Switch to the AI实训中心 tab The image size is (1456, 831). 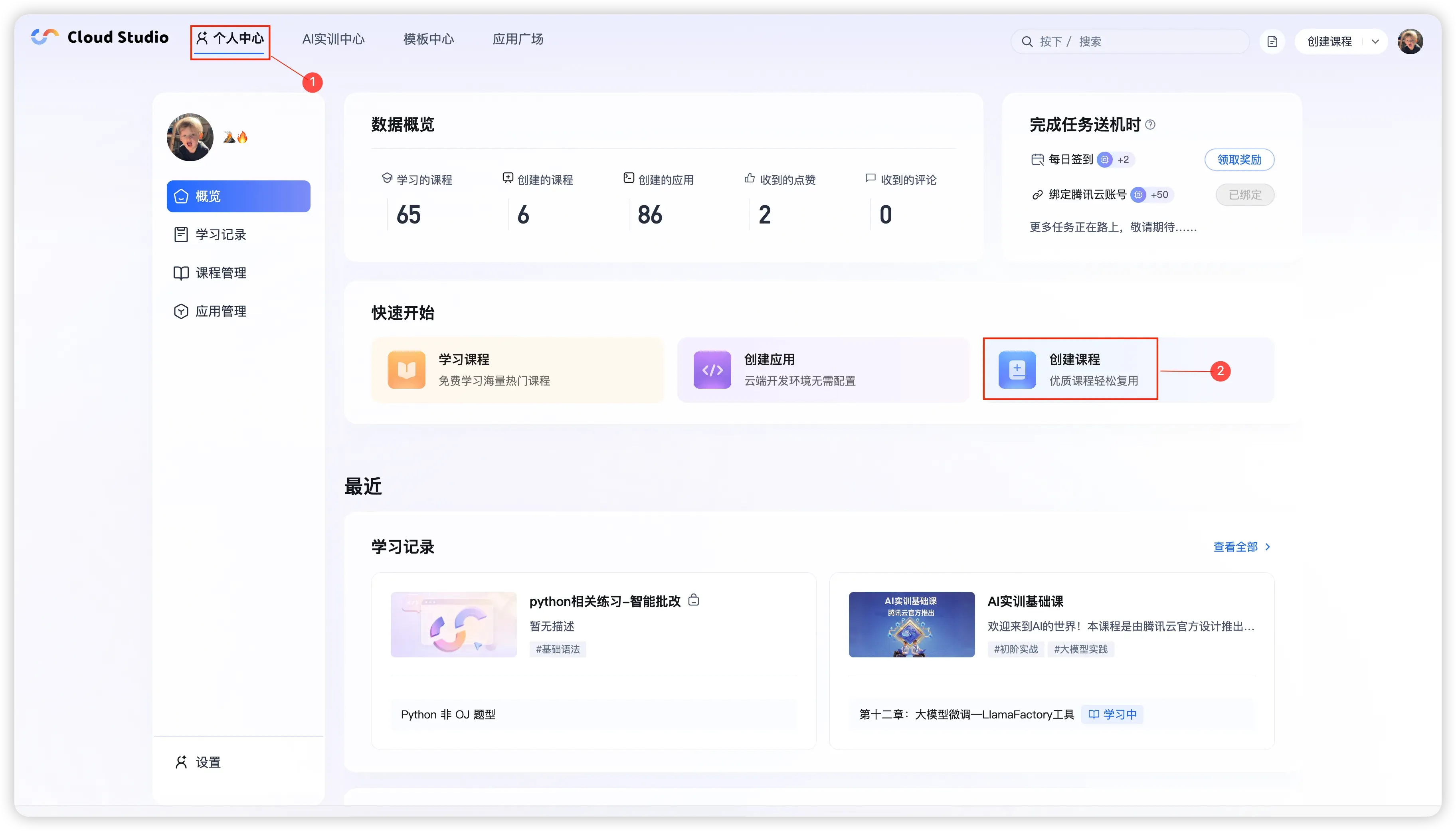333,40
